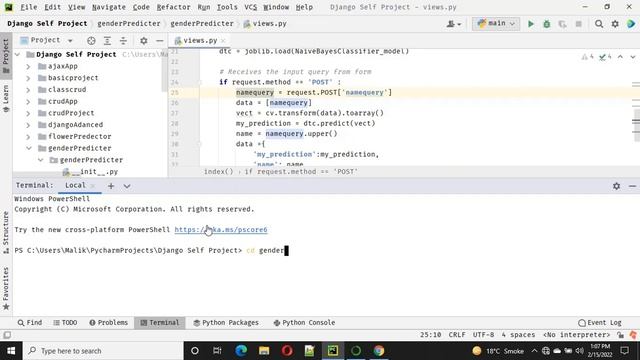Expand flowerPredector folder
640x360 pixels.
pyautogui.click(x=28, y=136)
